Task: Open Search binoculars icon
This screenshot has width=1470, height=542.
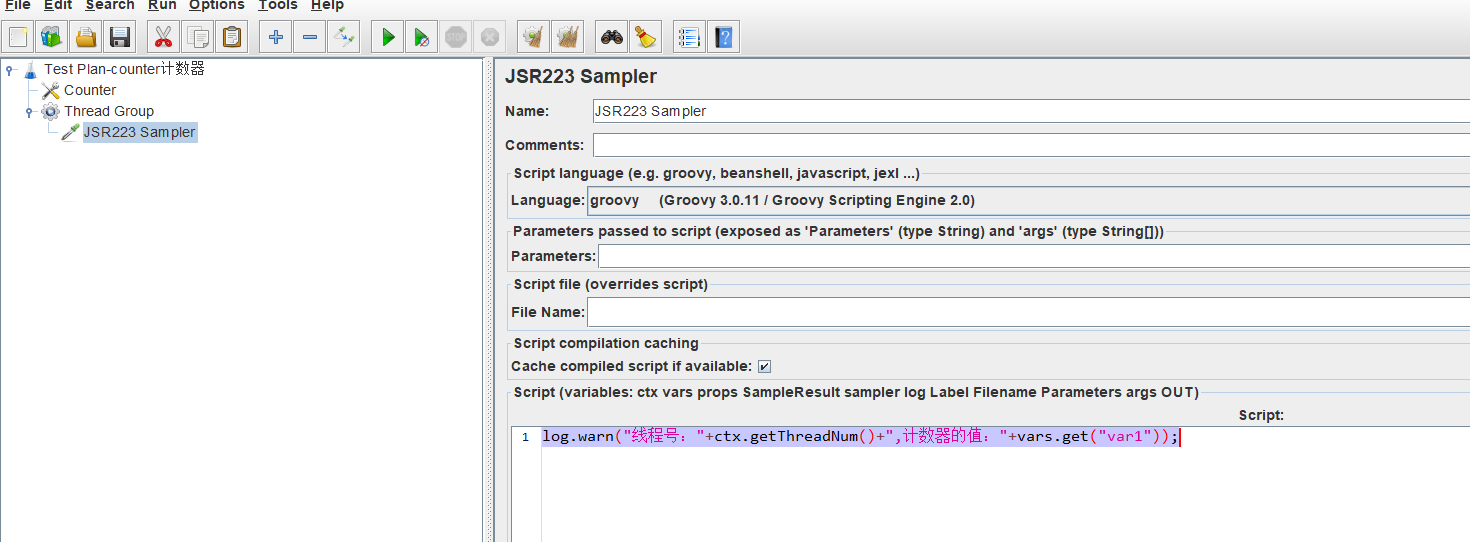Action: point(611,38)
